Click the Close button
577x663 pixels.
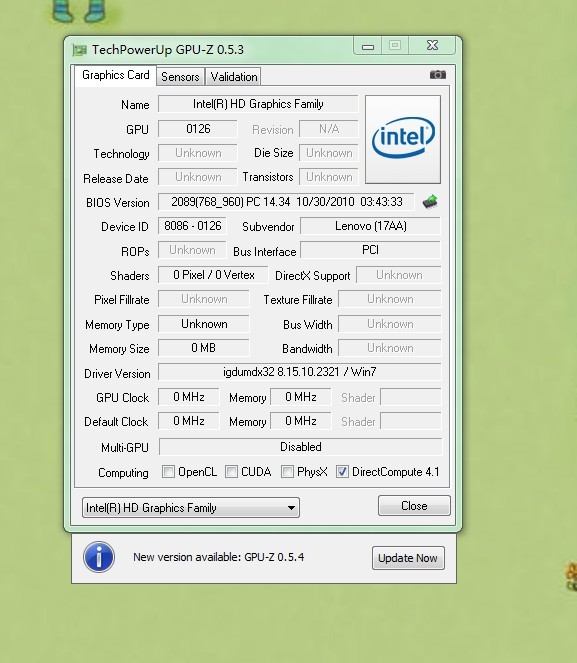pos(414,506)
